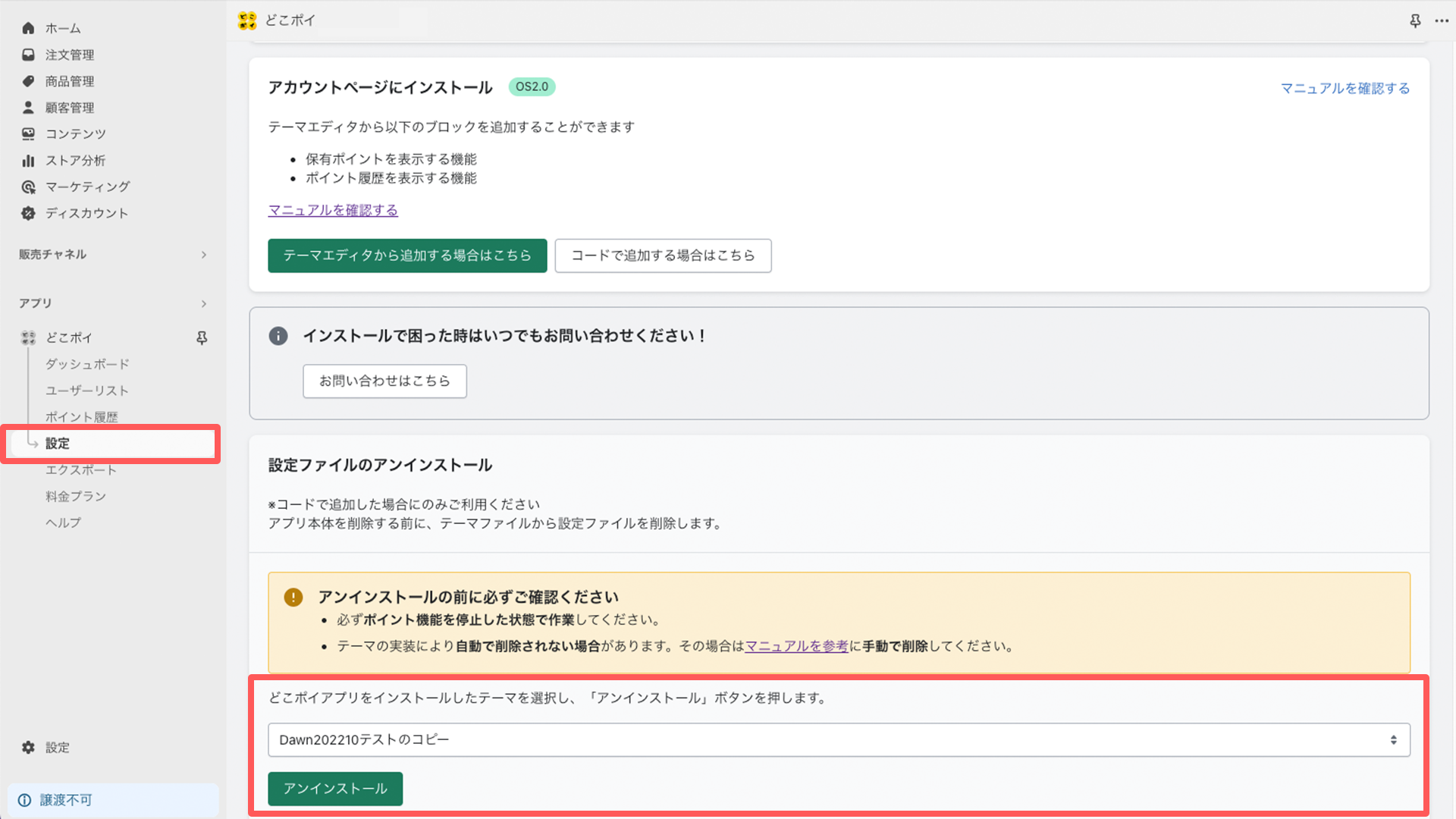Click the info icon beside 譲渡不可
Viewport: 1456px width, 819px height.
pos(24,800)
